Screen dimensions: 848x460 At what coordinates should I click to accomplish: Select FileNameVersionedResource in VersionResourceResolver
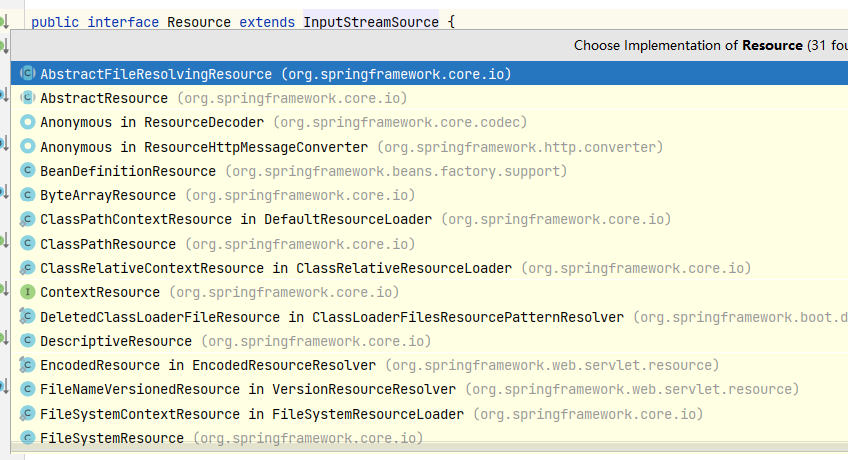click(x=429, y=389)
